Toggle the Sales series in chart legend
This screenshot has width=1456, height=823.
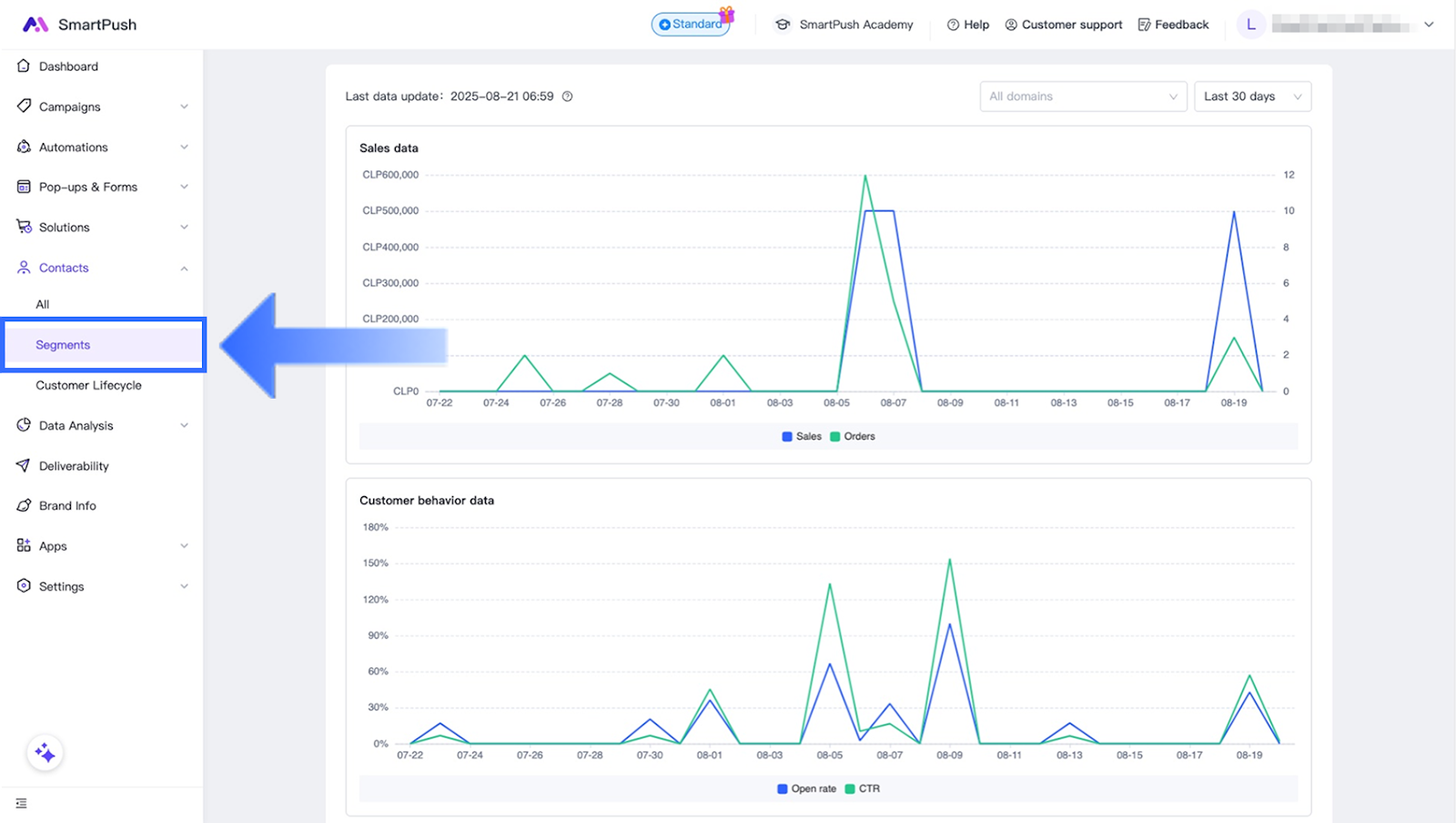pyautogui.click(x=802, y=437)
